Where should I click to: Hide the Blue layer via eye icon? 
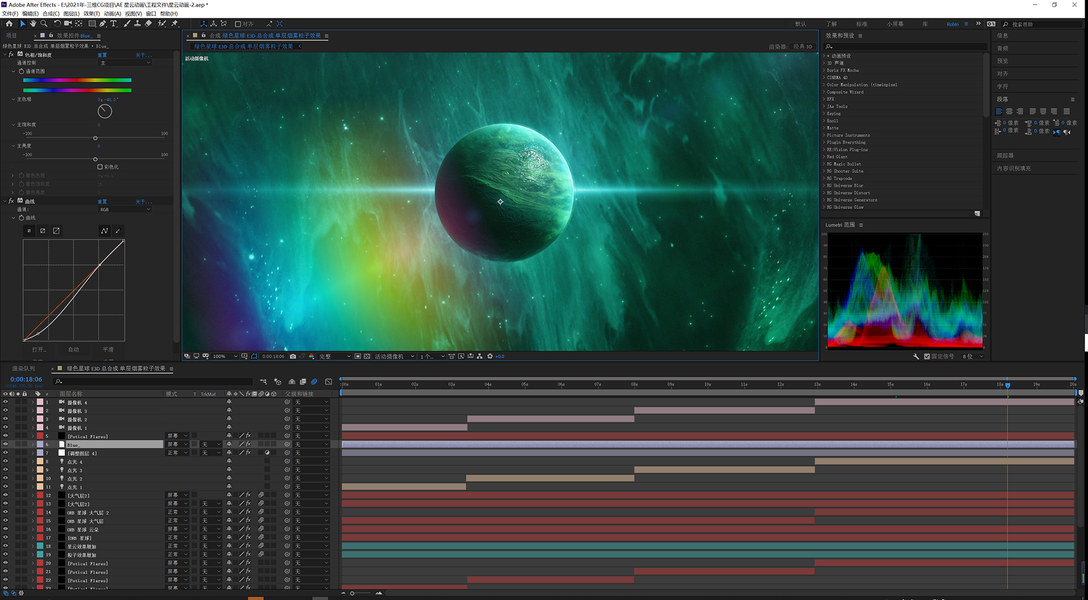[6, 445]
